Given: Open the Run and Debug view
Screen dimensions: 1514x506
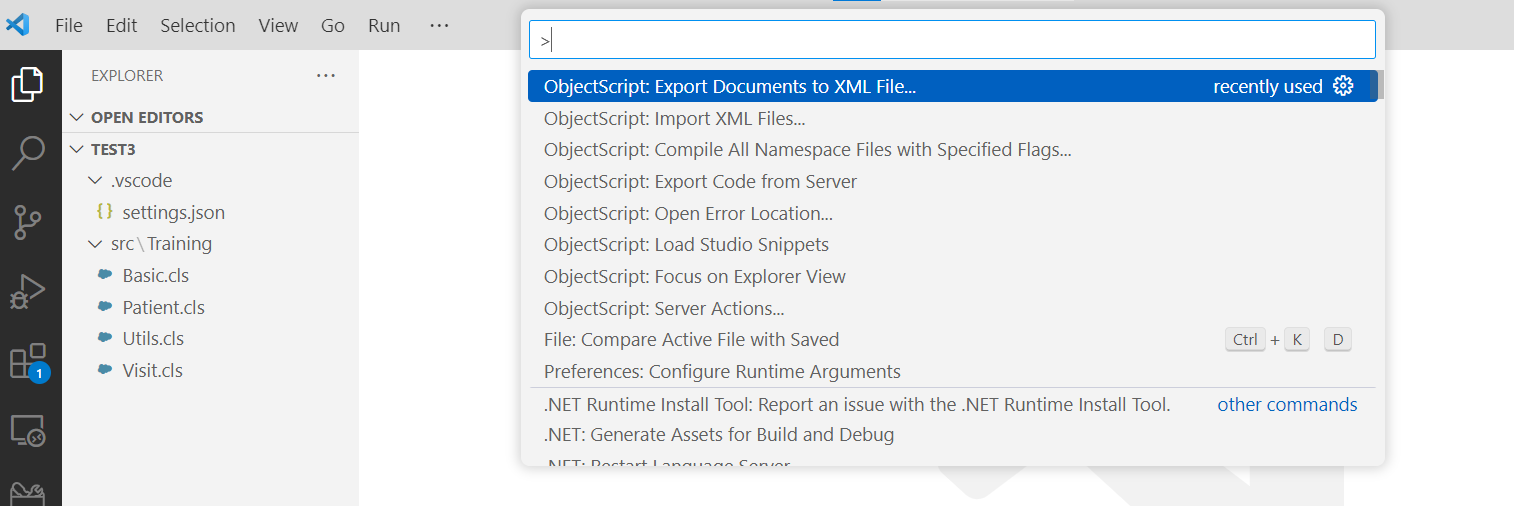Looking at the screenshot, I should pyautogui.click(x=28, y=292).
